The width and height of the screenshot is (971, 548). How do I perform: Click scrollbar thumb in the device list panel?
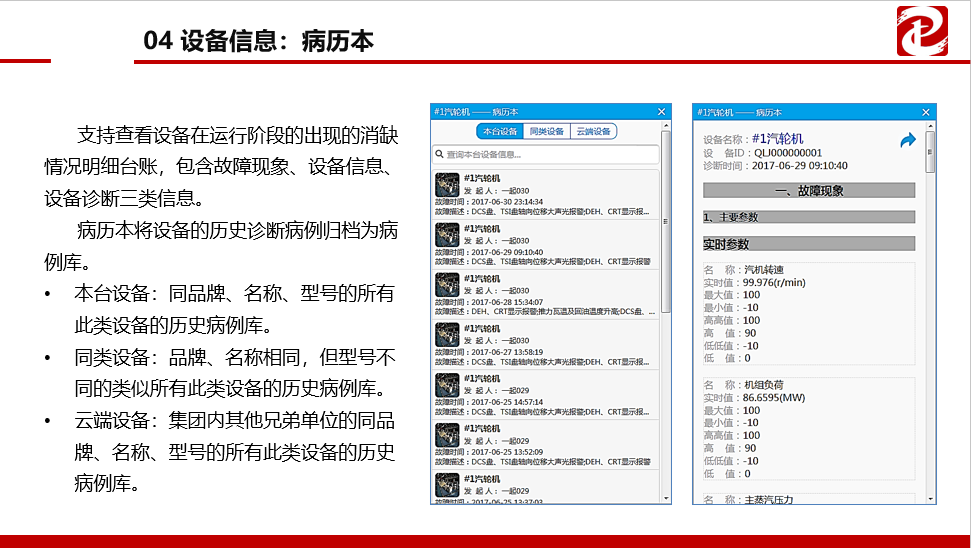666,220
